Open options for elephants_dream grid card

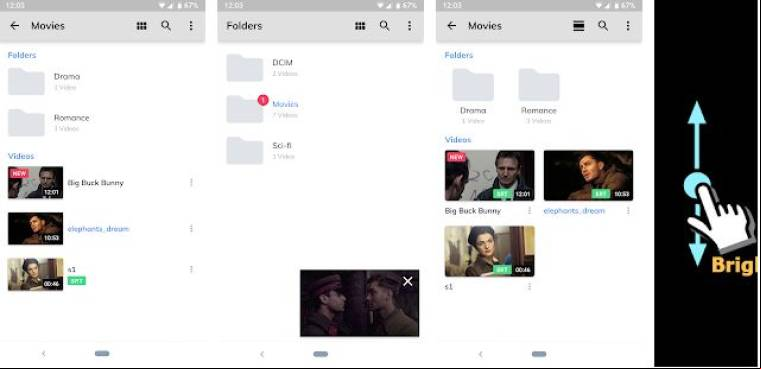click(628, 211)
